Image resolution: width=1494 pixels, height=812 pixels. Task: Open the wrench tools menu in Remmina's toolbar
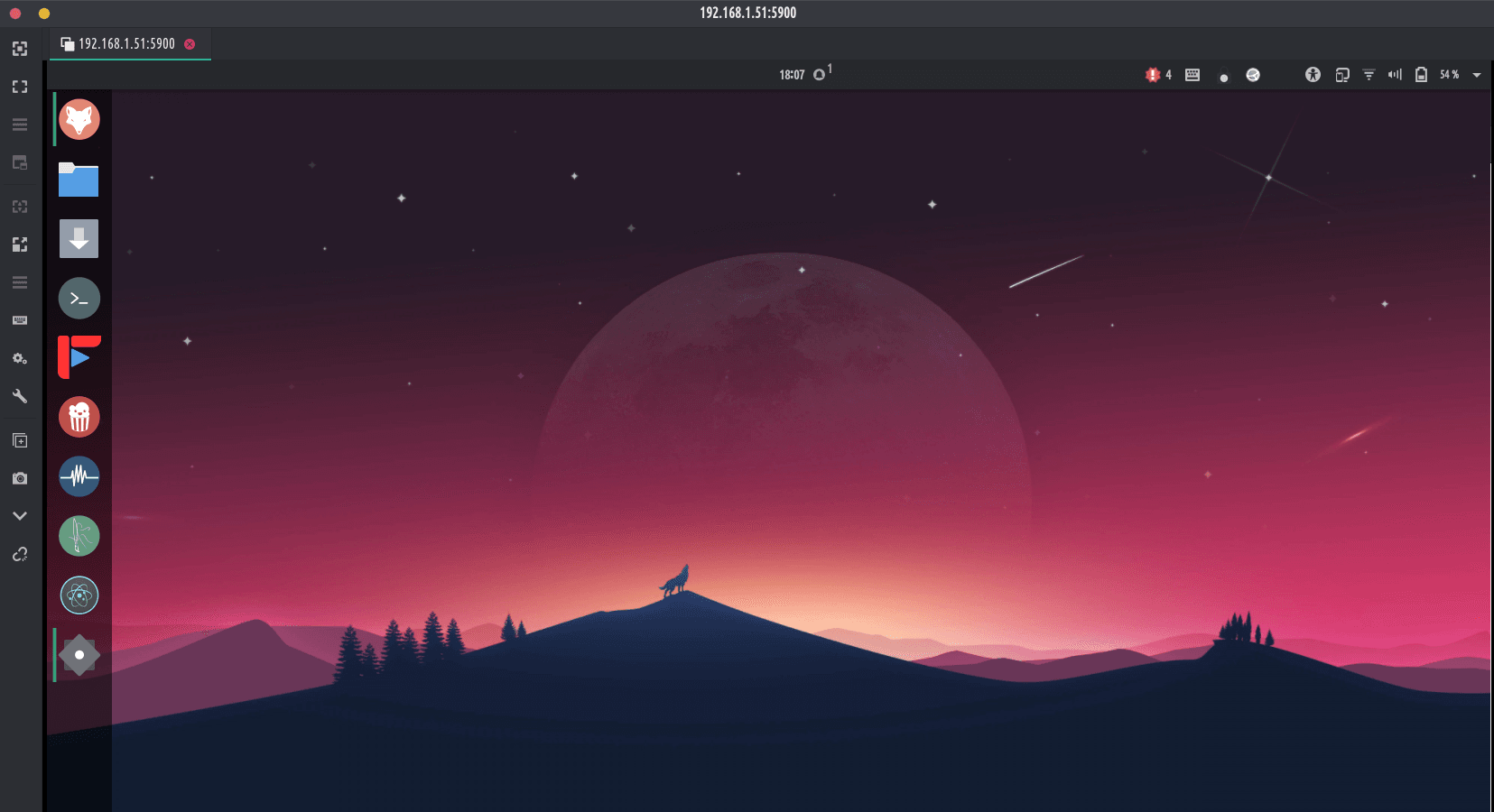(20, 396)
